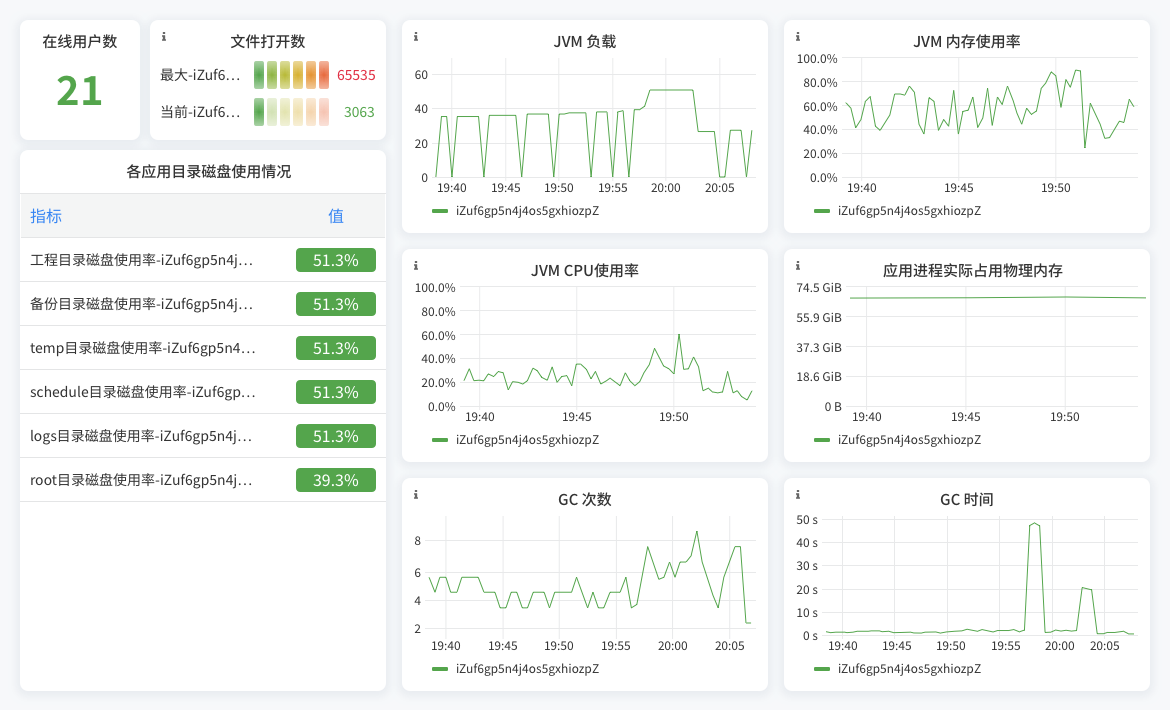Click the info icon on 应用进程实际占用物理内存 panel
Screen dimensions: 1170x710
[796, 266]
